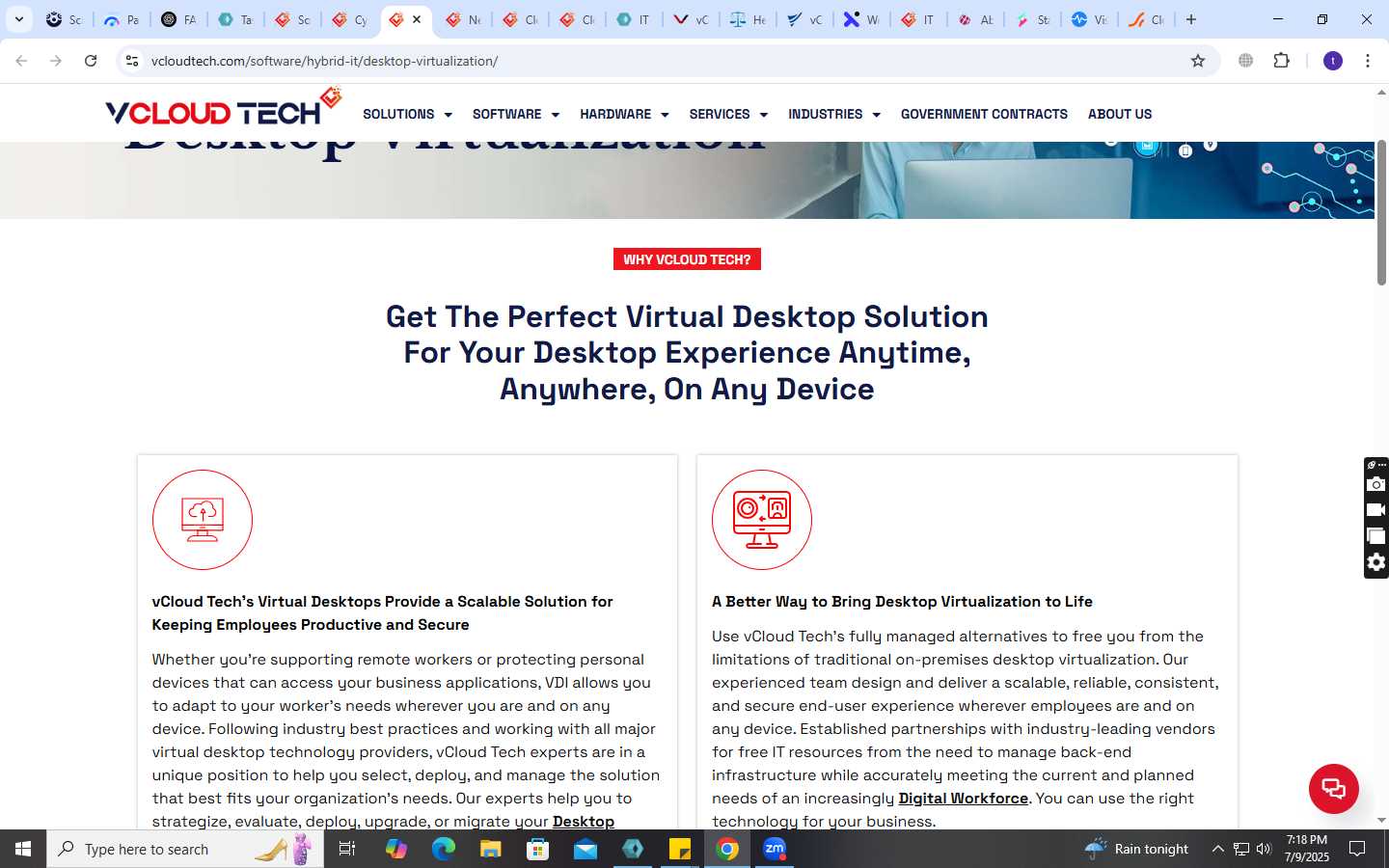1389x868 pixels.
Task: Open the Windows Start menu
Action: tap(23, 849)
